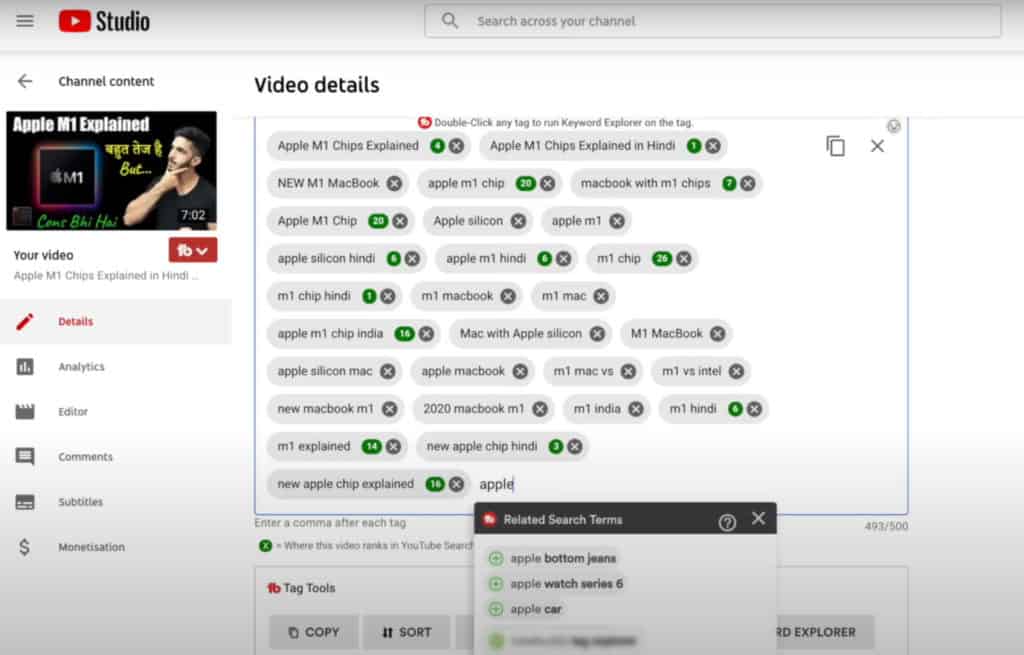Click the dollar Monetisation icon
The width and height of the screenshot is (1024, 655).
point(25,547)
